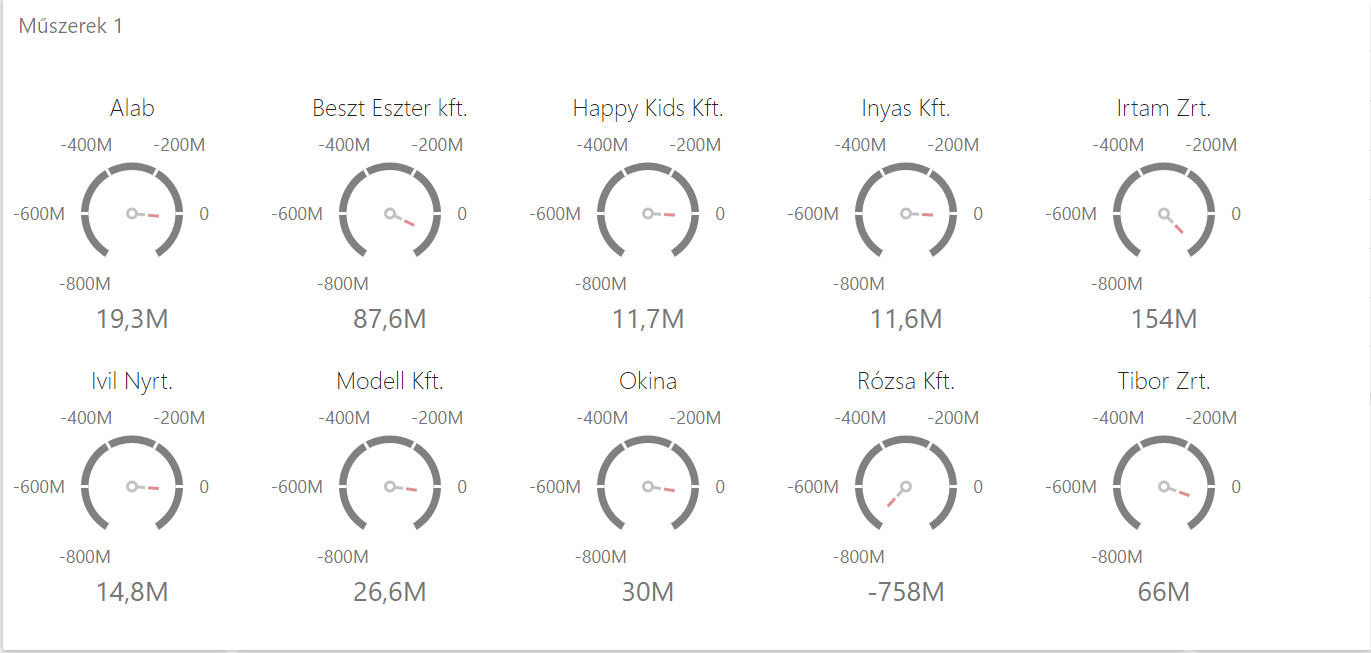This screenshot has width=1371, height=653.
Task: Click the Tibor Zrt. gauge dial
Action: click(x=1164, y=486)
